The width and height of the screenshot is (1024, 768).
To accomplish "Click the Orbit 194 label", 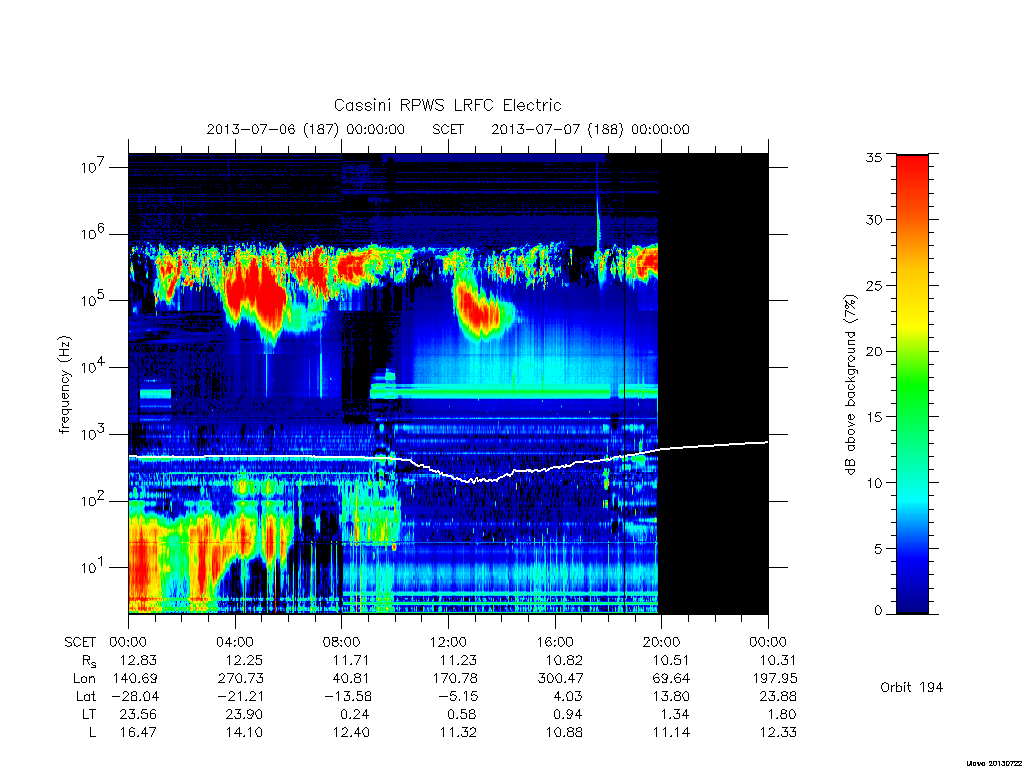I will (x=912, y=687).
